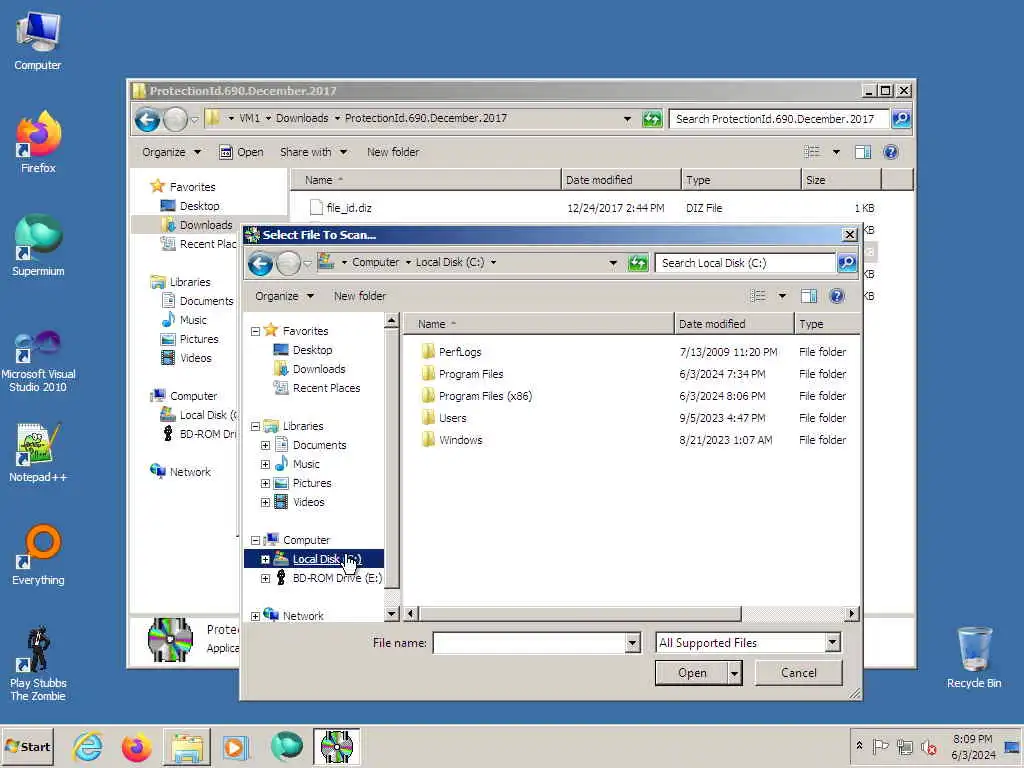Collapse Libraries tree node in dialog
1024x768 pixels.
255,426
